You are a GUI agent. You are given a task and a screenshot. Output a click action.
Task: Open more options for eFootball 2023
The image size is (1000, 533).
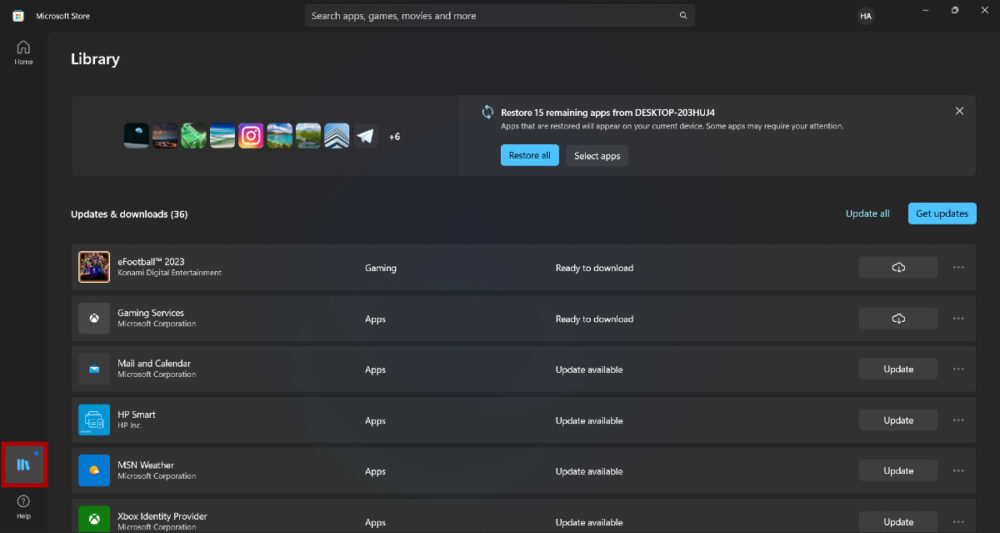click(x=958, y=268)
